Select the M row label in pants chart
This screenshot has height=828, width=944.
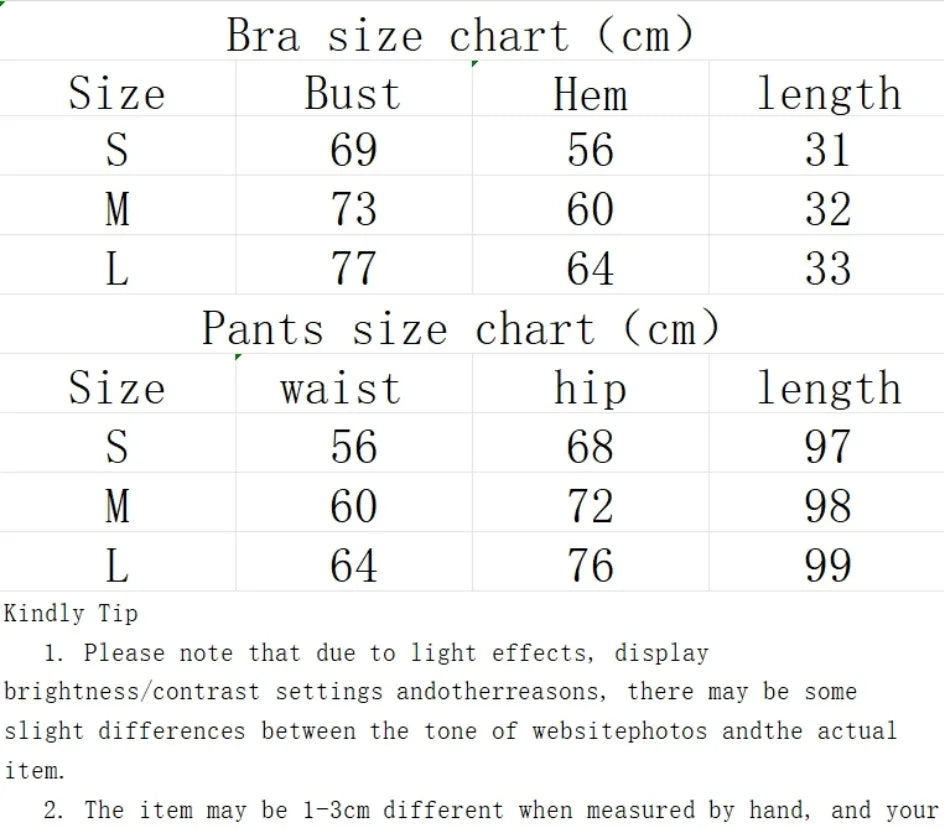tap(117, 505)
